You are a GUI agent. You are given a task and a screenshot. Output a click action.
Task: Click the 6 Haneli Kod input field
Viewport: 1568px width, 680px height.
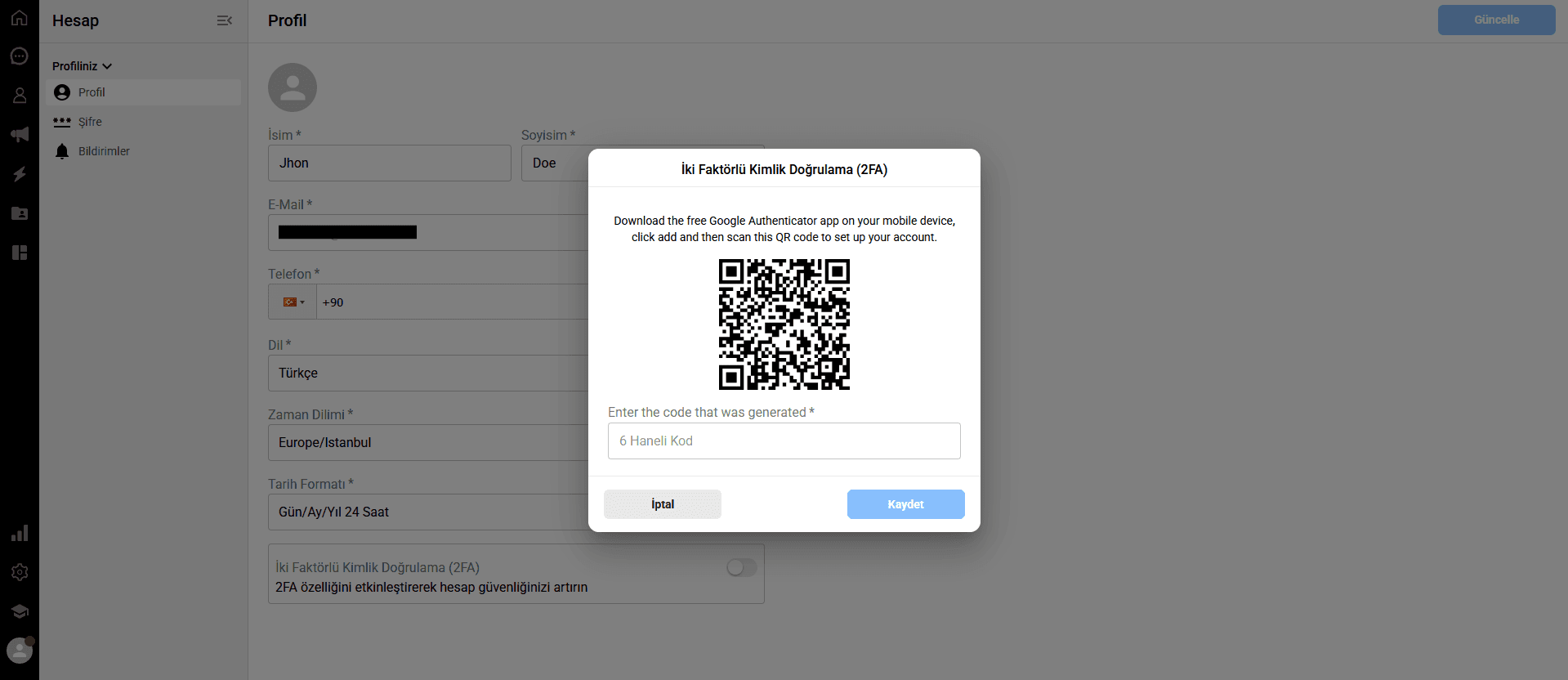click(x=784, y=441)
